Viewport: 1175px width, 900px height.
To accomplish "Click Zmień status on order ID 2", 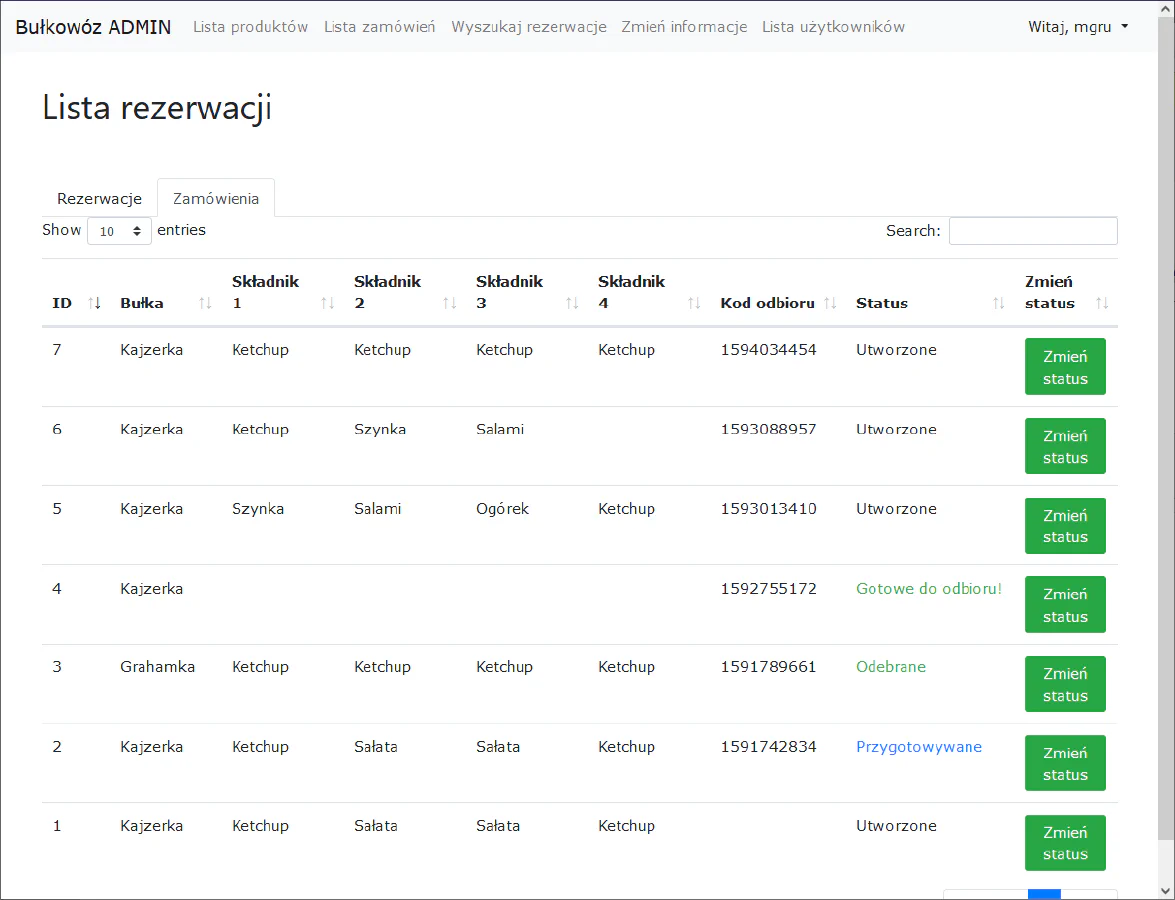I will (1064, 763).
